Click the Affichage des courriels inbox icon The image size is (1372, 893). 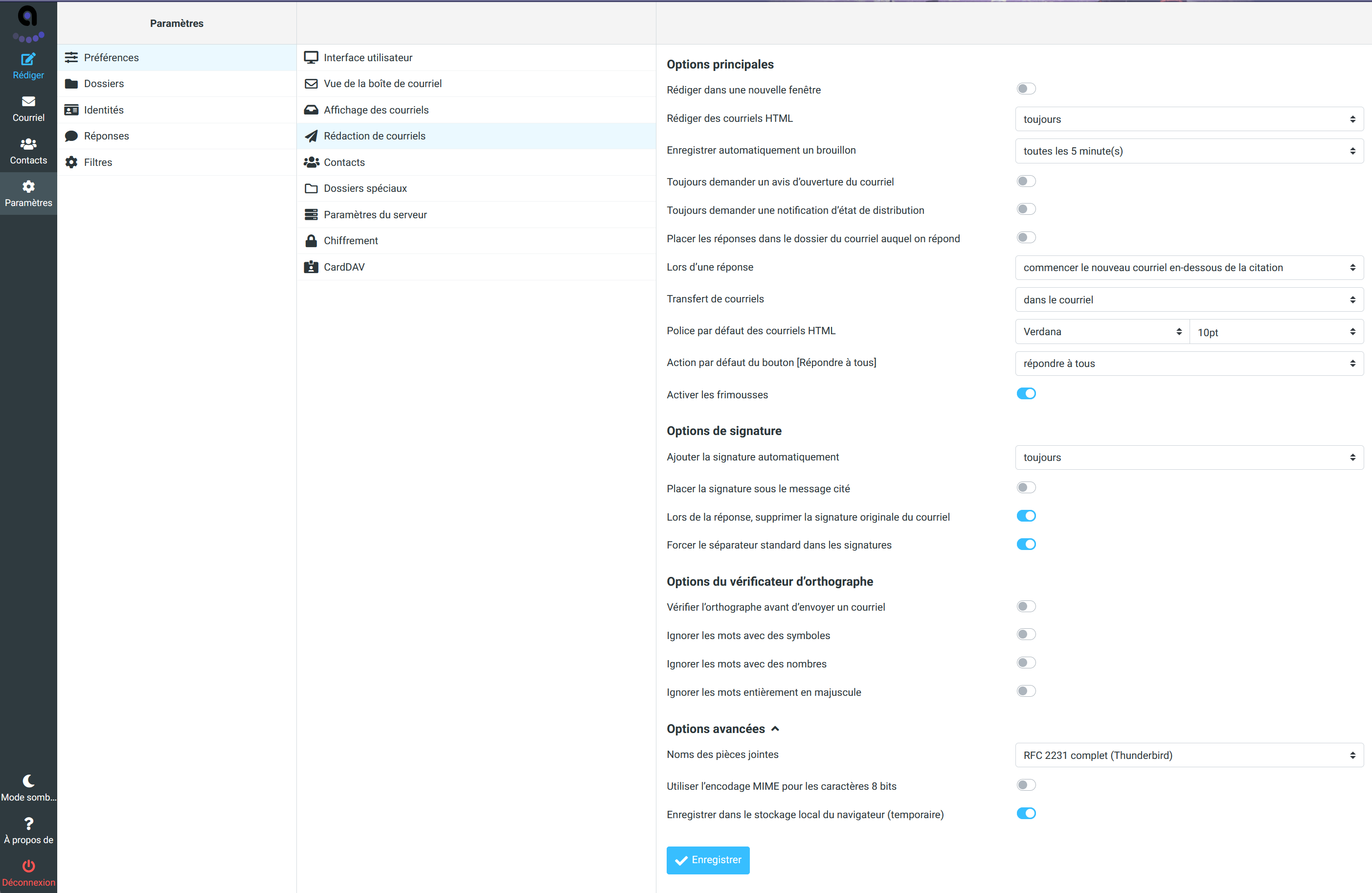[311, 110]
